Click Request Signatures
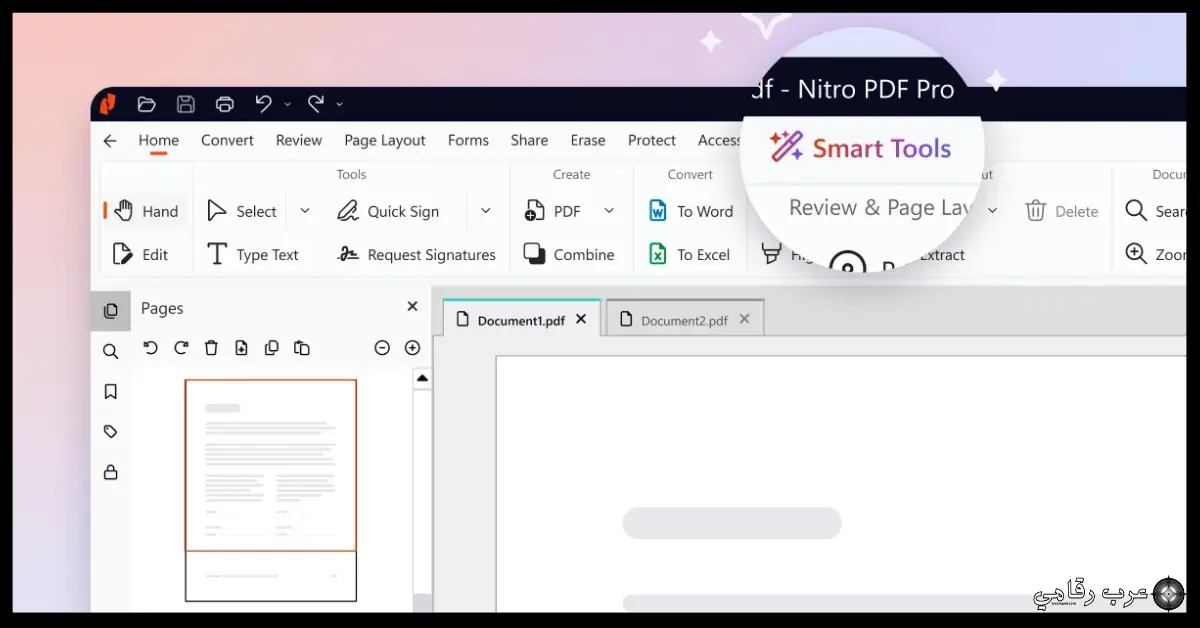 click(416, 254)
